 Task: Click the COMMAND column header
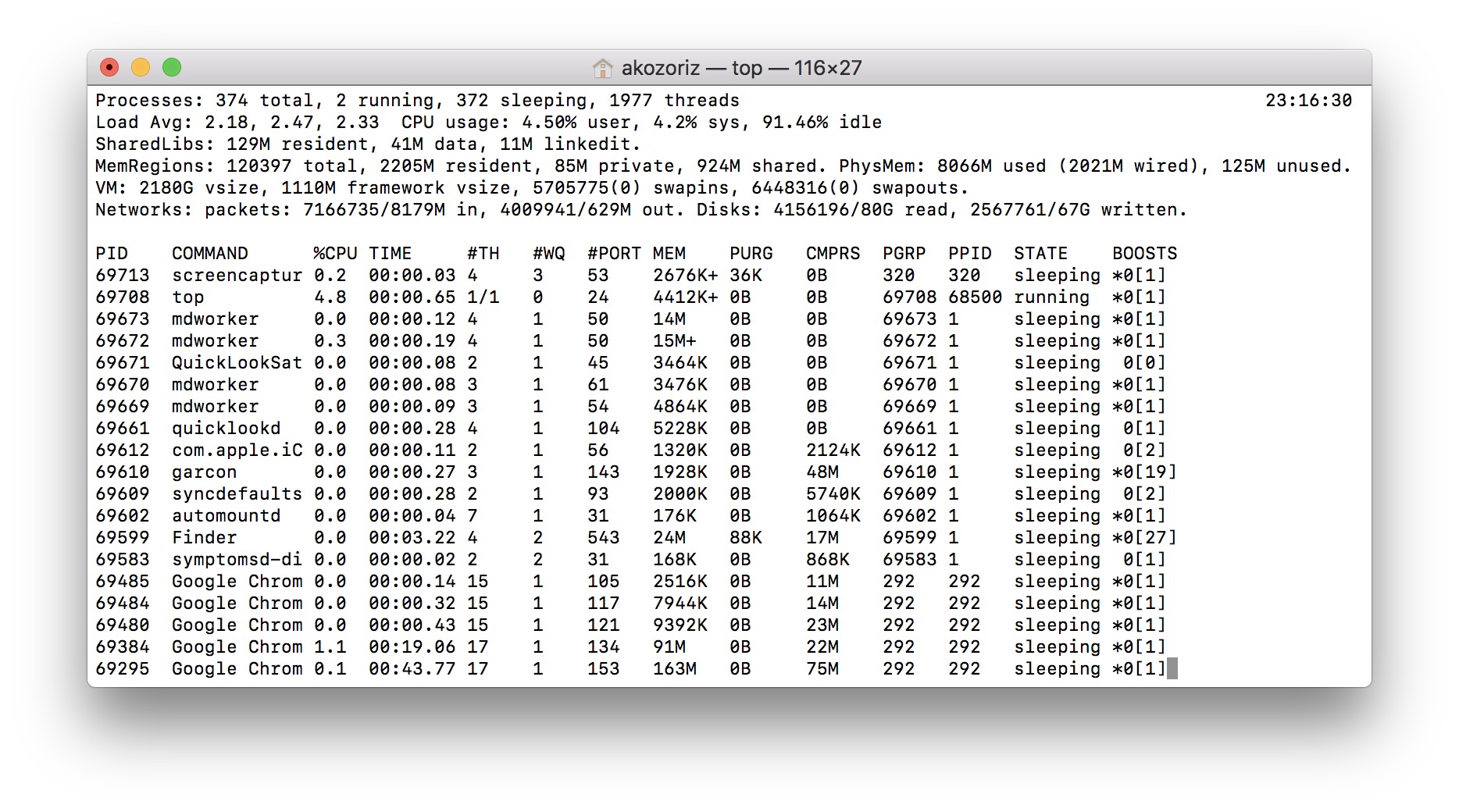[210, 254]
